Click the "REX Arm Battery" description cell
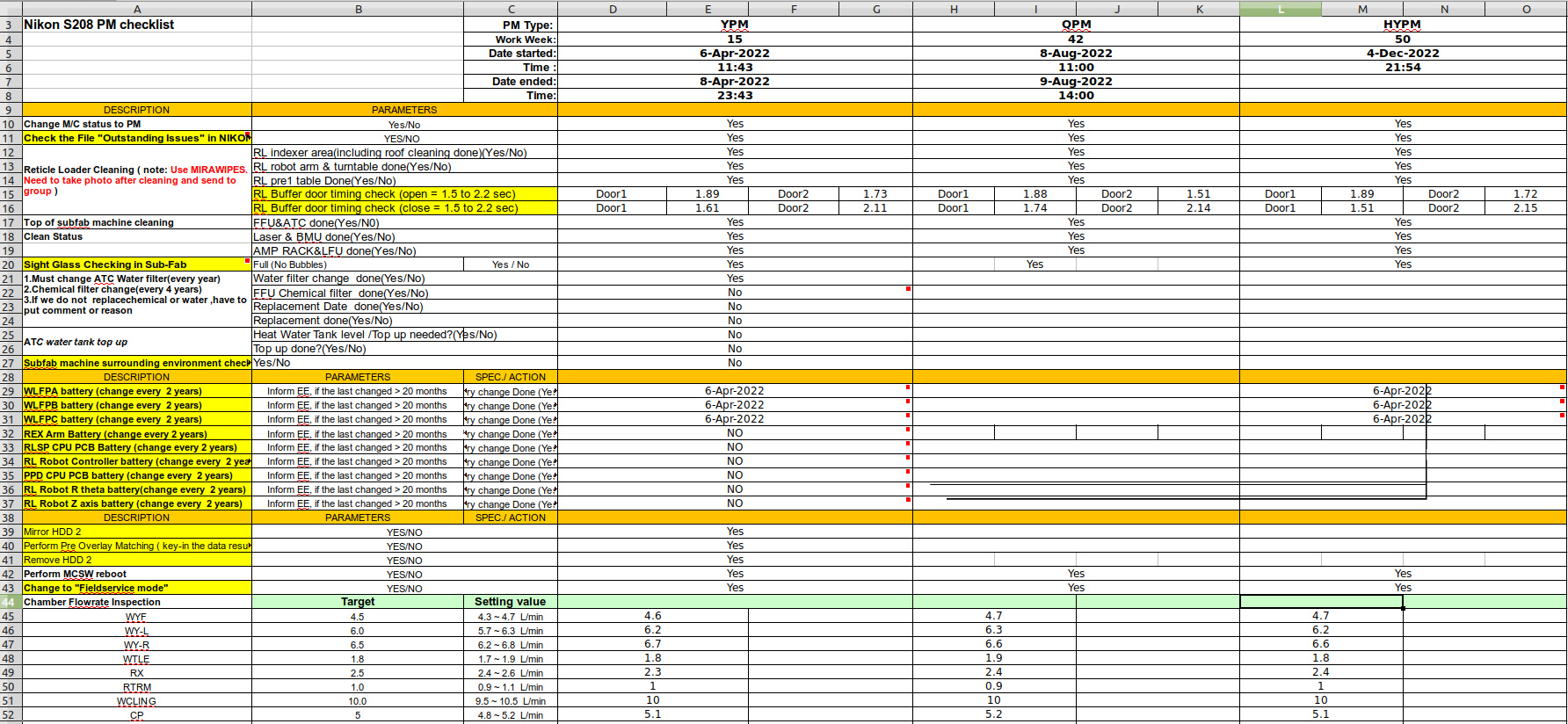1568x724 pixels. [136, 433]
